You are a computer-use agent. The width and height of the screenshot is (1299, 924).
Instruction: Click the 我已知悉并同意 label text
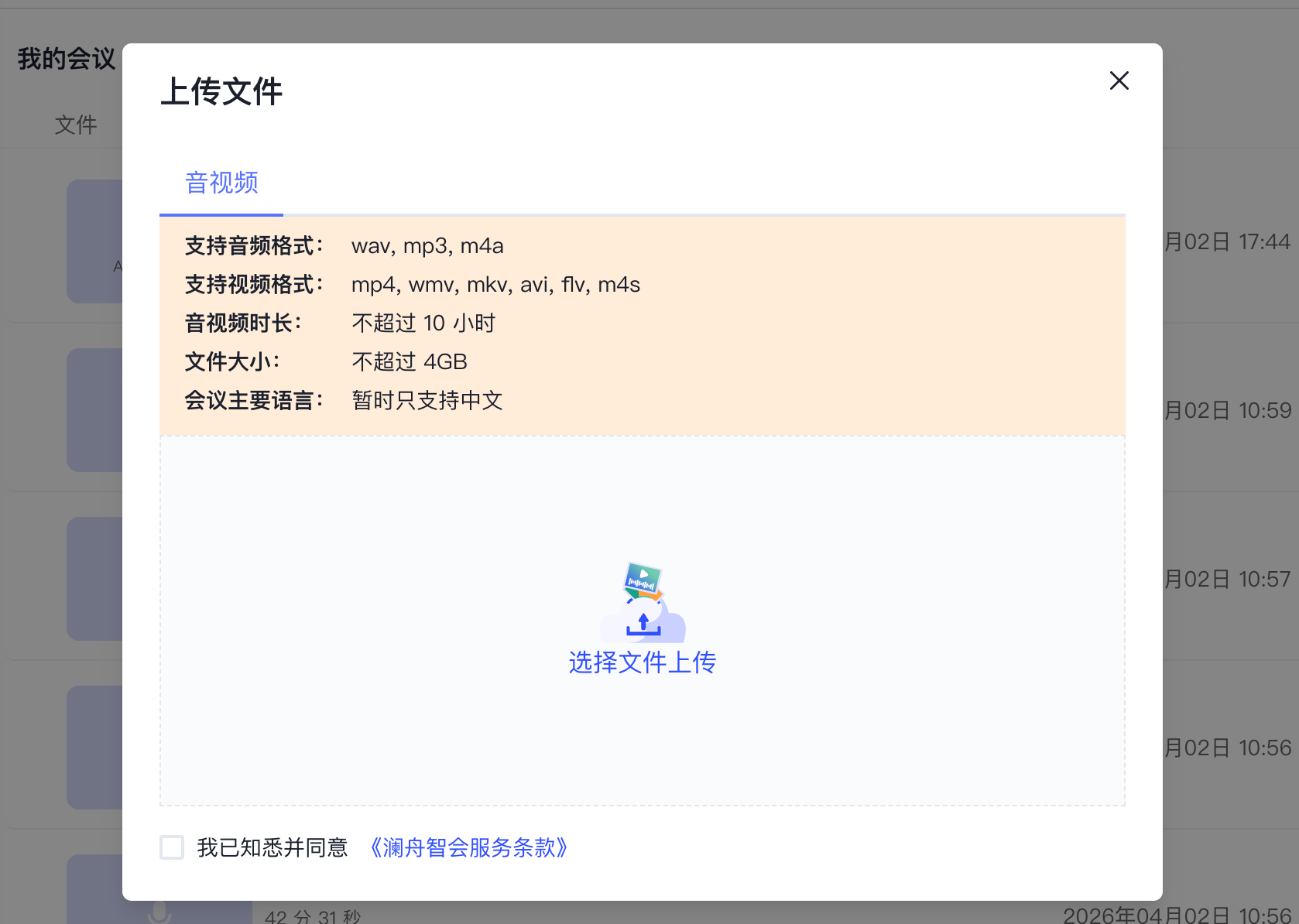[272, 847]
